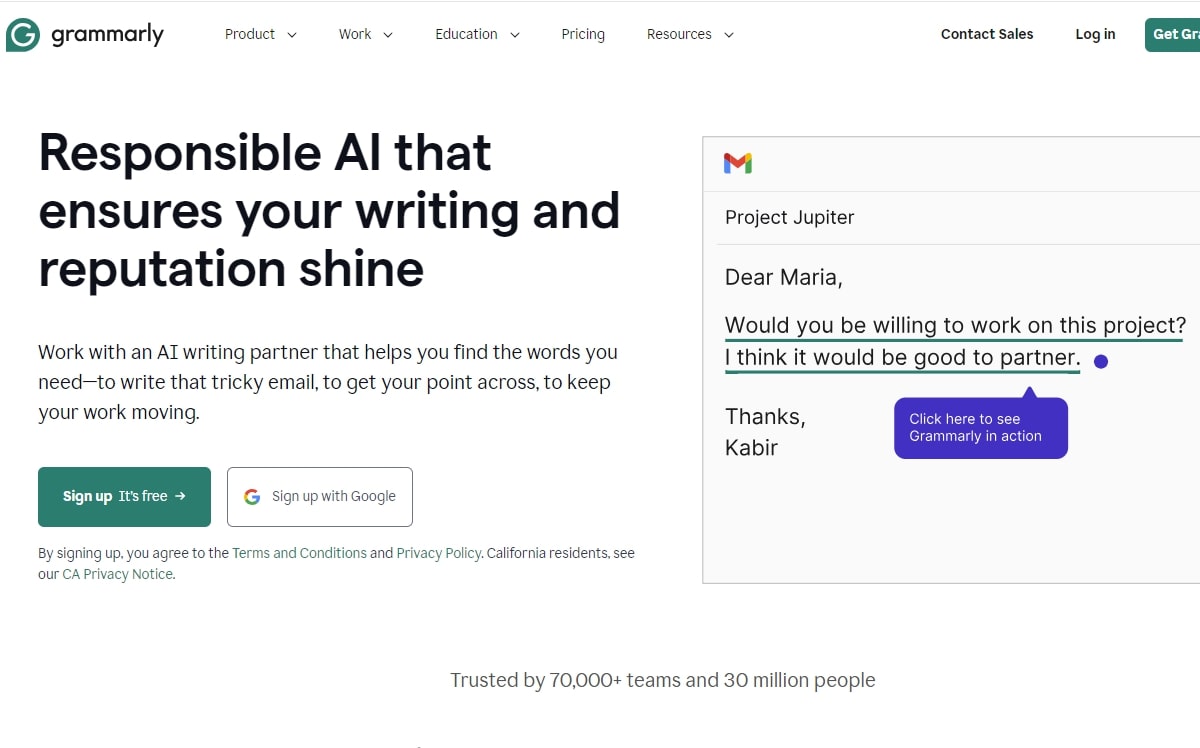Image resolution: width=1200 pixels, height=748 pixels.
Task: Click the purple dot after the suggestion
Action: click(1101, 361)
